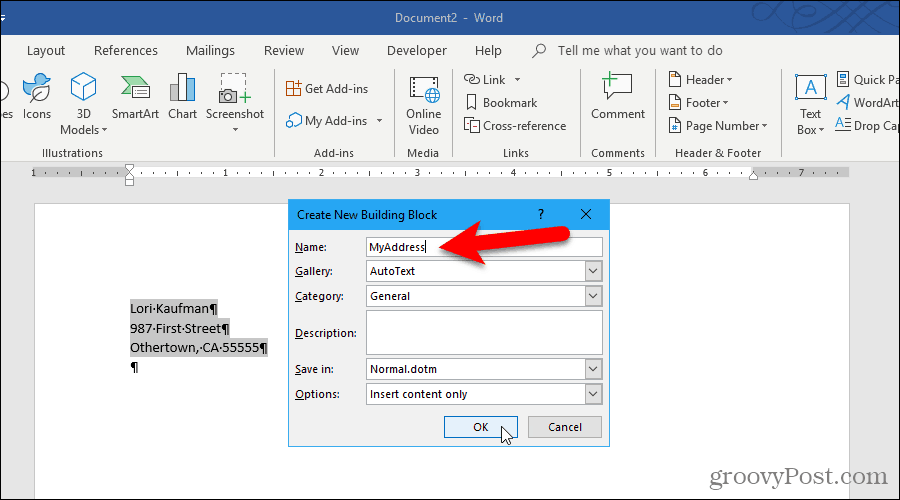The image size is (900, 500).
Task: Expand the Screenshot dropdown arrow
Action: pos(235,130)
